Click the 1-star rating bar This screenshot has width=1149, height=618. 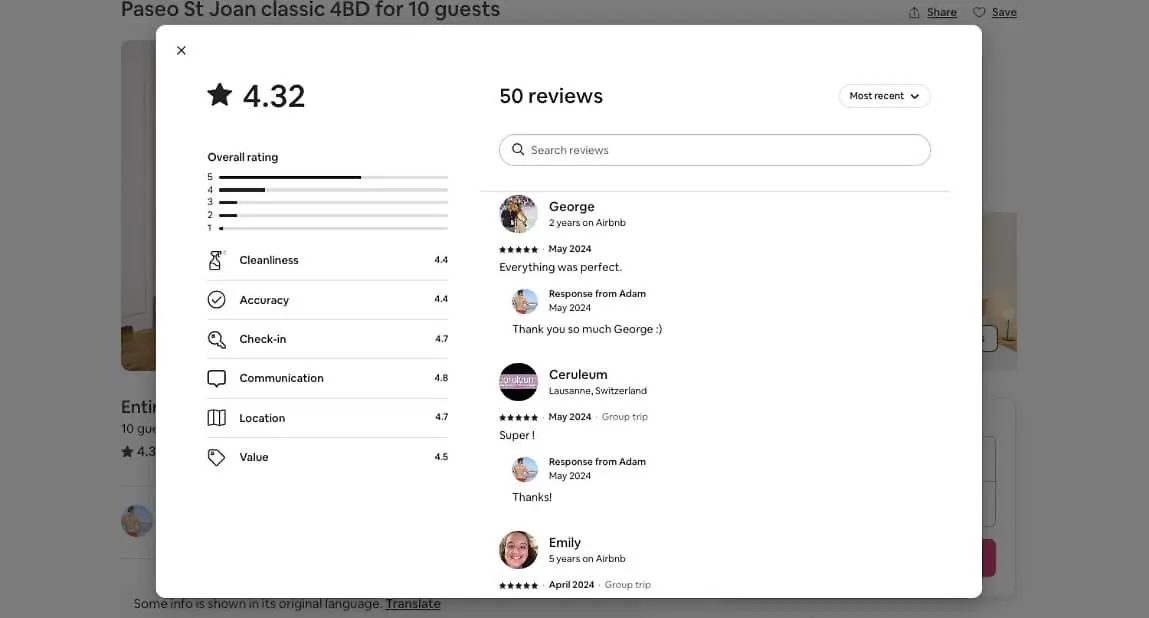[333, 228]
